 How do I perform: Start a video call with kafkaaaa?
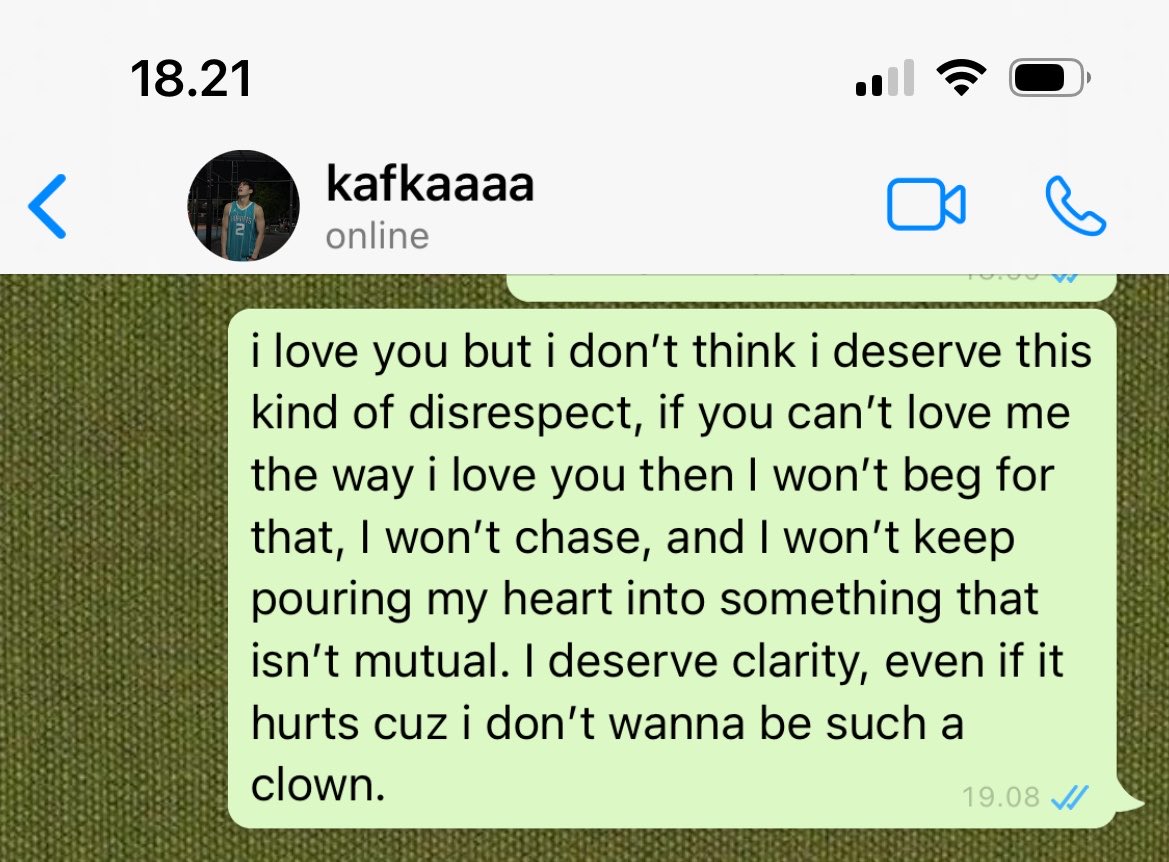click(x=926, y=204)
